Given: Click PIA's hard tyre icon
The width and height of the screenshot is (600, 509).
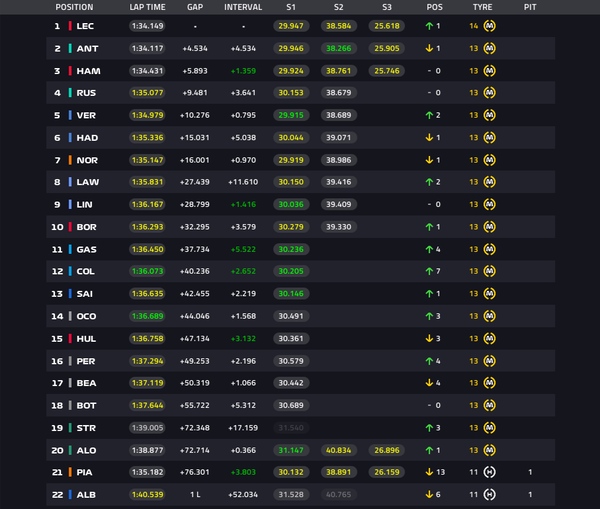Looking at the screenshot, I should (x=489, y=472).
